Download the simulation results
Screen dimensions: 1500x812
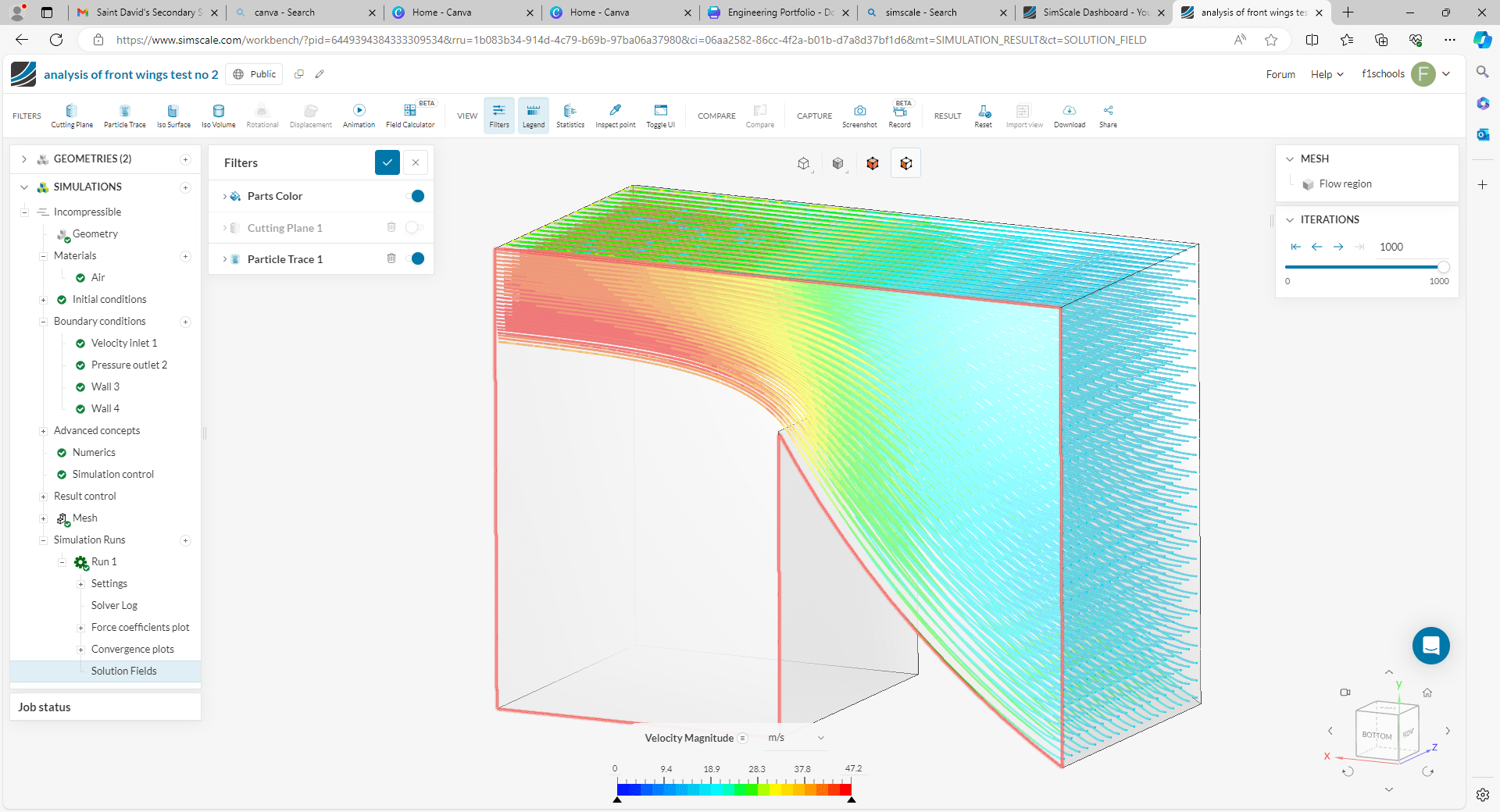click(x=1069, y=116)
